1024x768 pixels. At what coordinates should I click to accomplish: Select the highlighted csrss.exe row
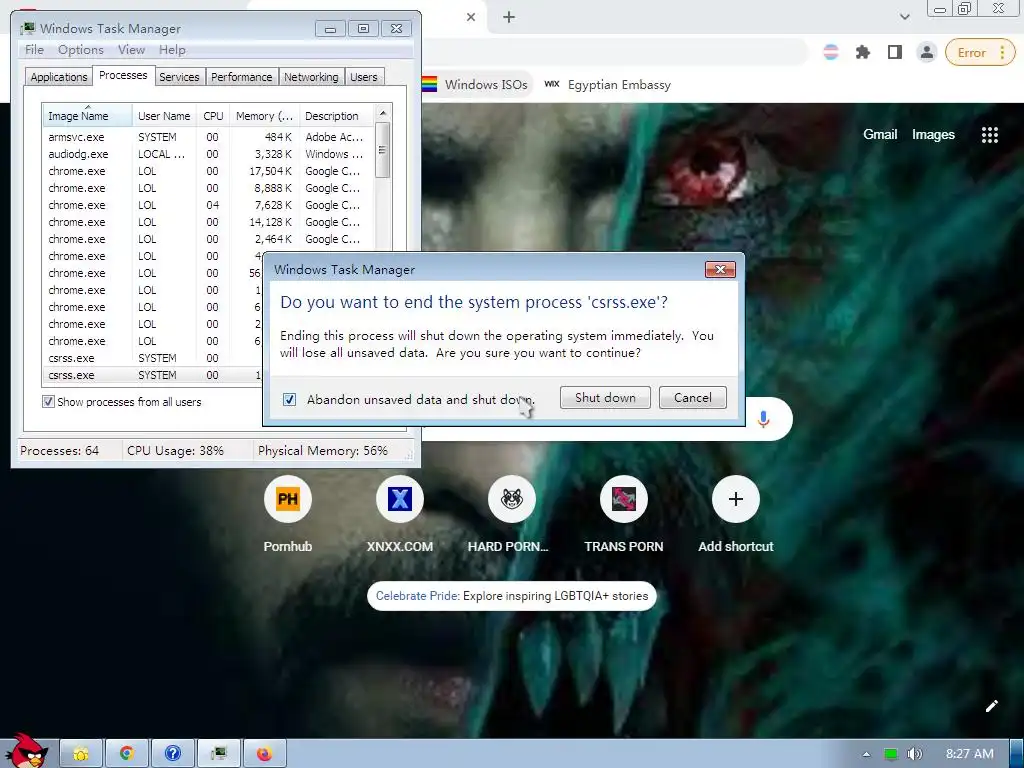click(x=152, y=375)
